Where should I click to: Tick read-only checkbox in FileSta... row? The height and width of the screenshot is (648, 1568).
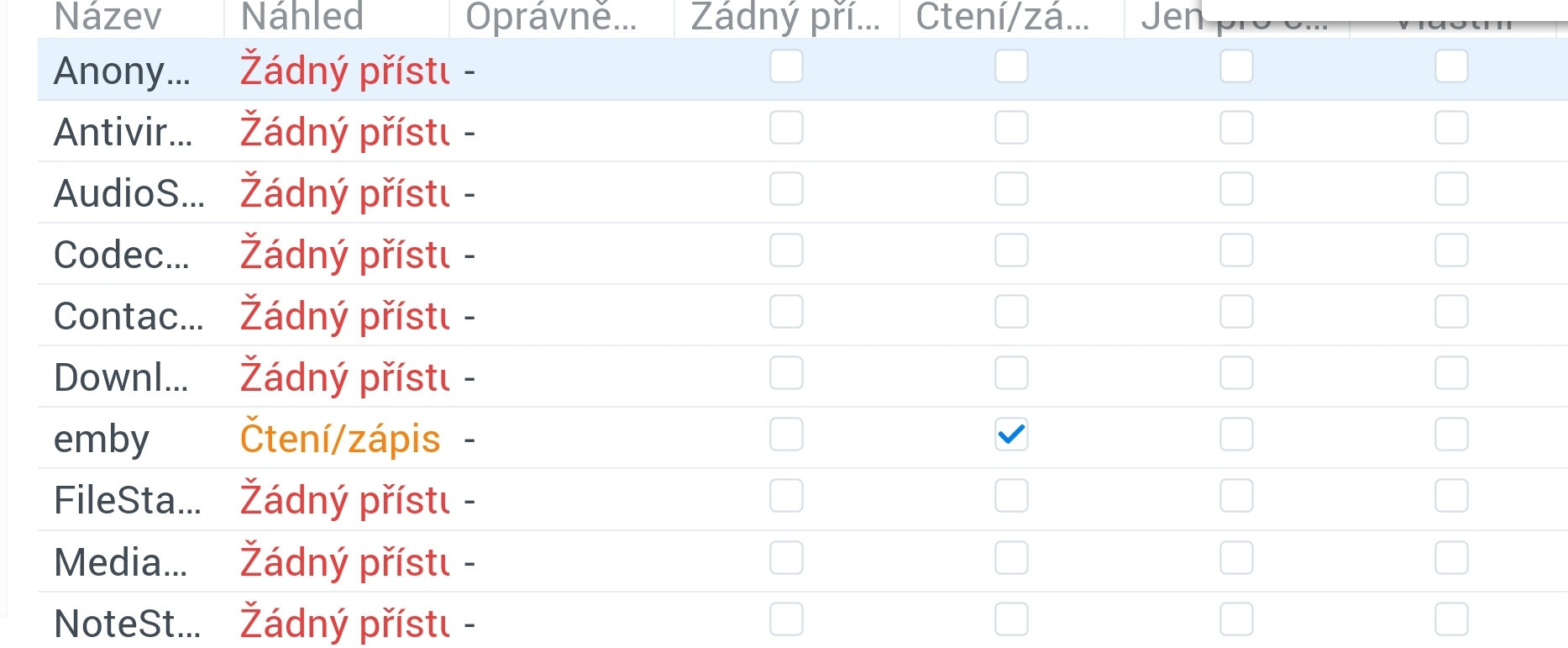tap(1236, 497)
